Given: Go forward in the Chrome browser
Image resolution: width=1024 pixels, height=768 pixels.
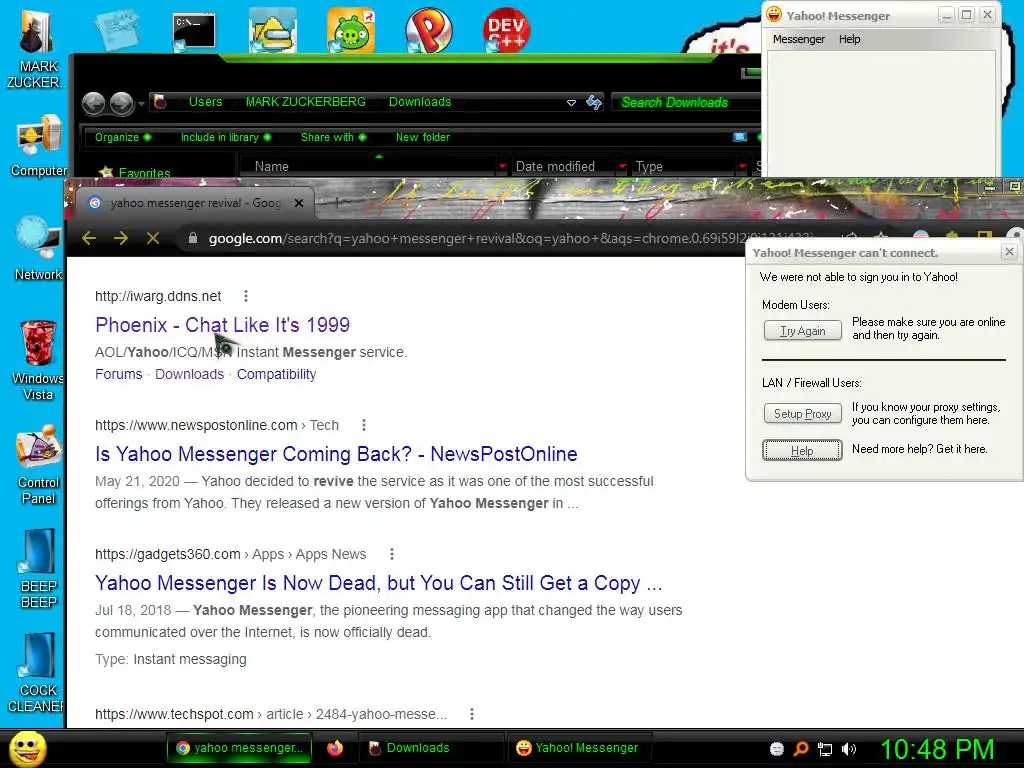Looking at the screenshot, I should pos(121,238).
